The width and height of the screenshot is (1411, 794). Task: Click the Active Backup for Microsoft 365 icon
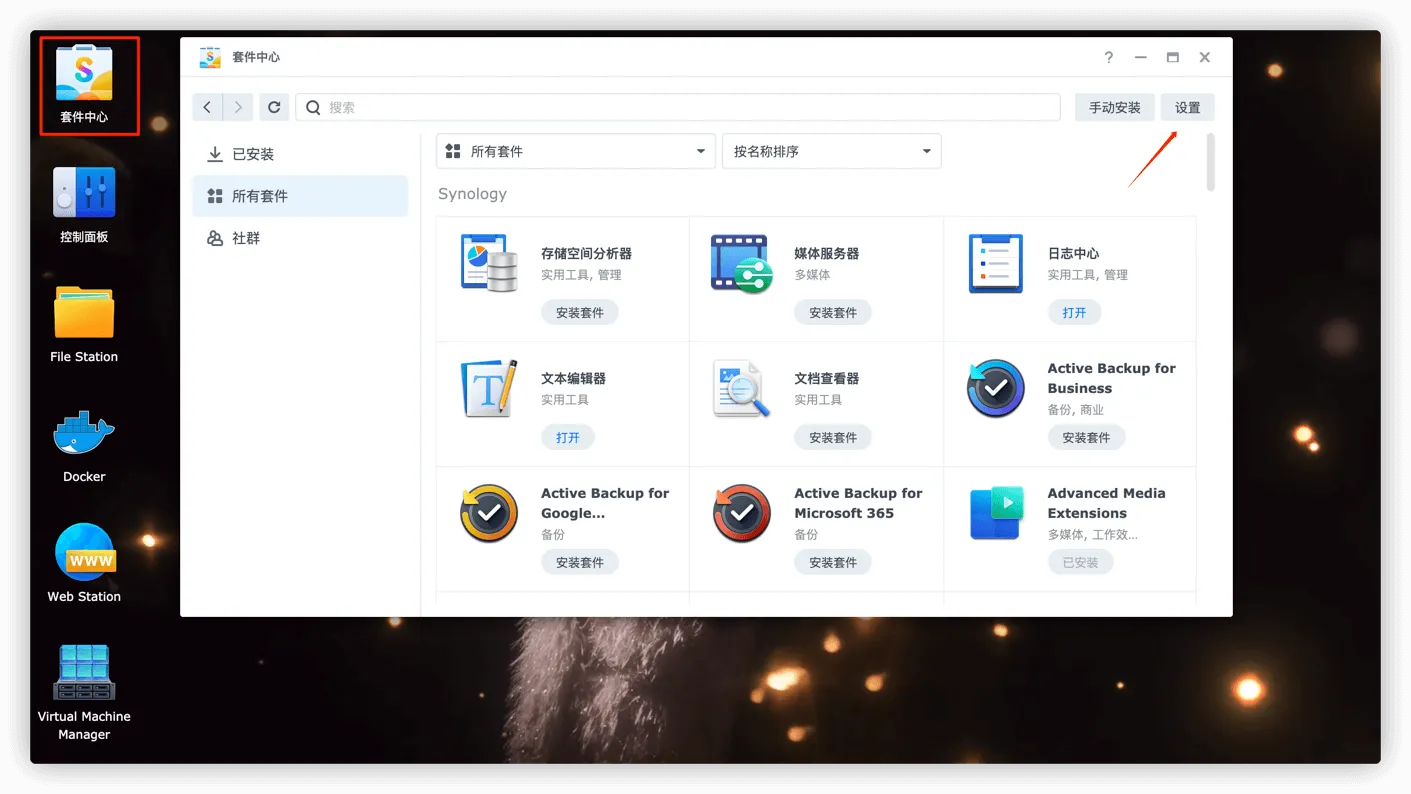[x=742, y=513]
